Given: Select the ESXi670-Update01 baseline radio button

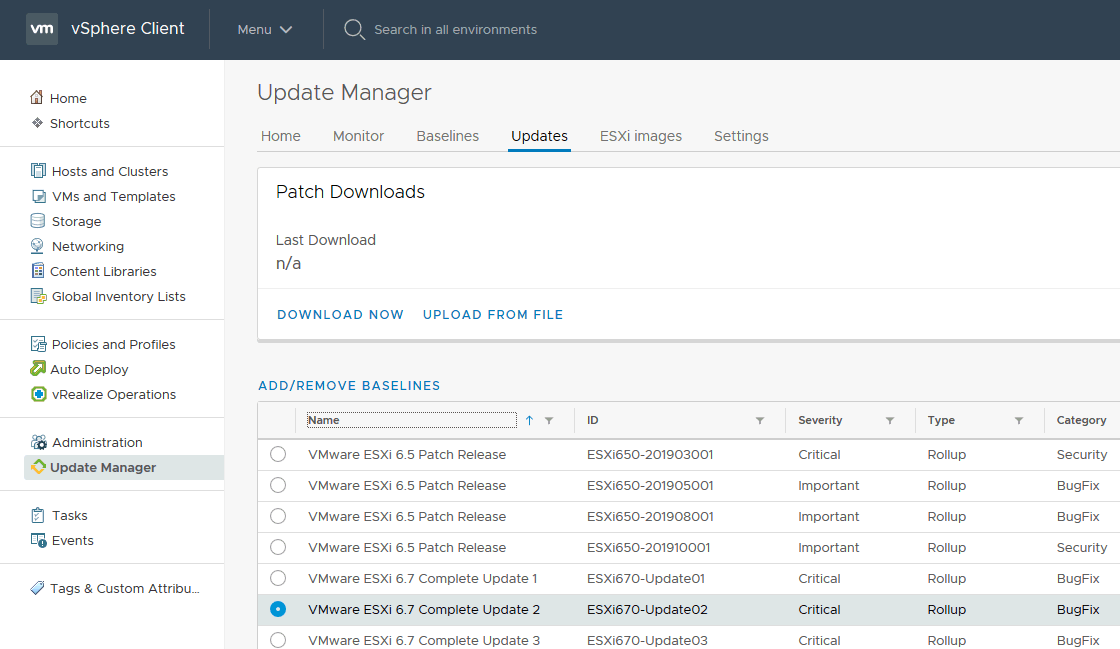Looking at the screenshot, I should point(278,578).
